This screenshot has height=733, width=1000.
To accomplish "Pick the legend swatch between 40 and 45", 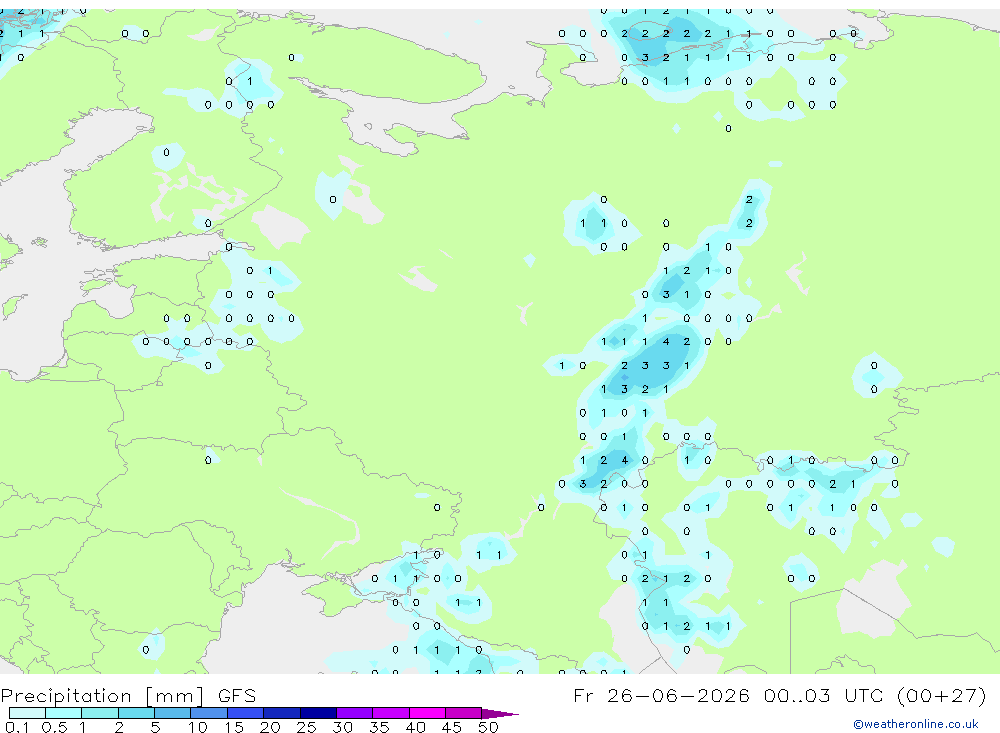I will click(427, 713).
